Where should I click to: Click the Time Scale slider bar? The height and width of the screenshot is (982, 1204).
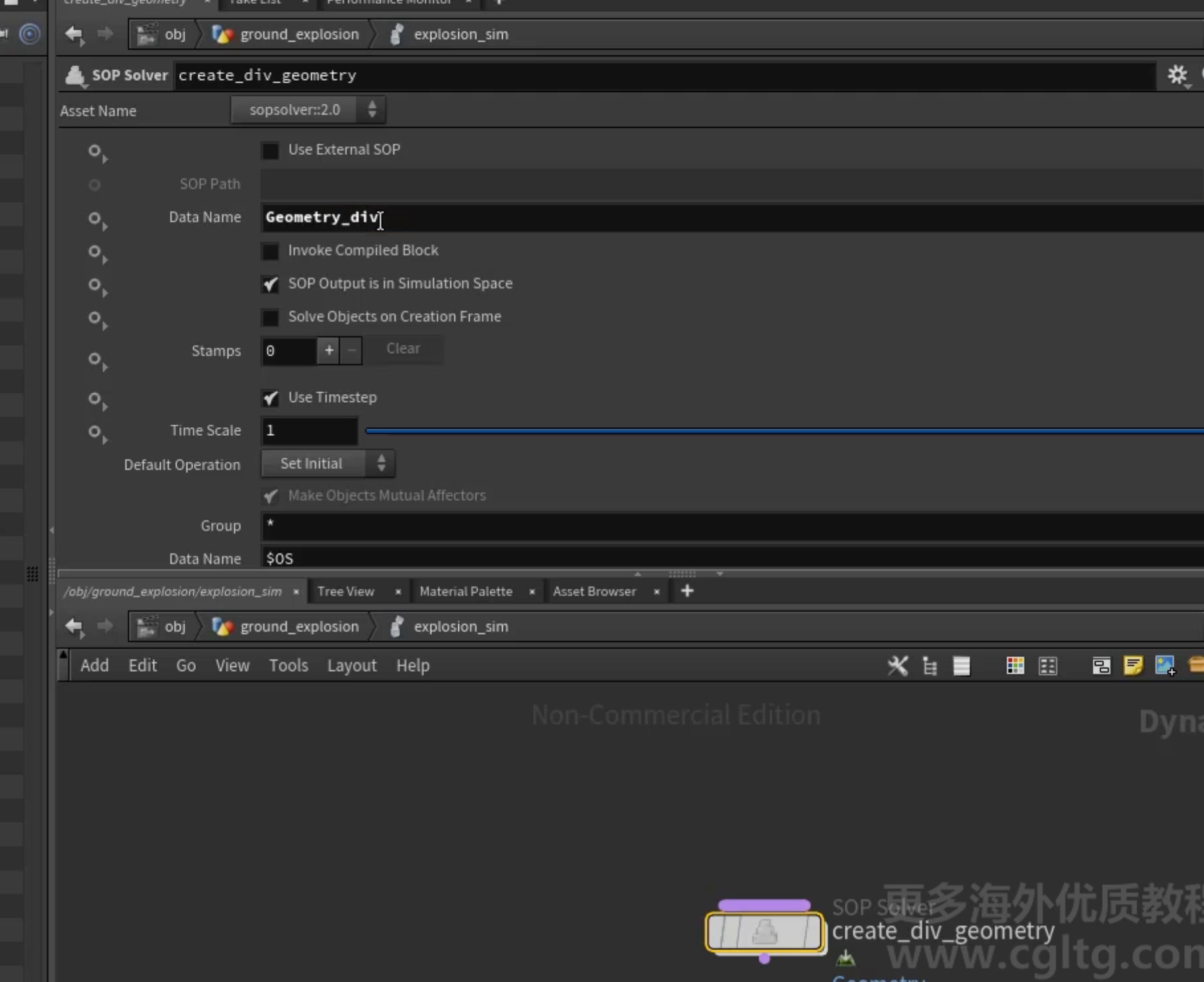(x=785, y=430)
